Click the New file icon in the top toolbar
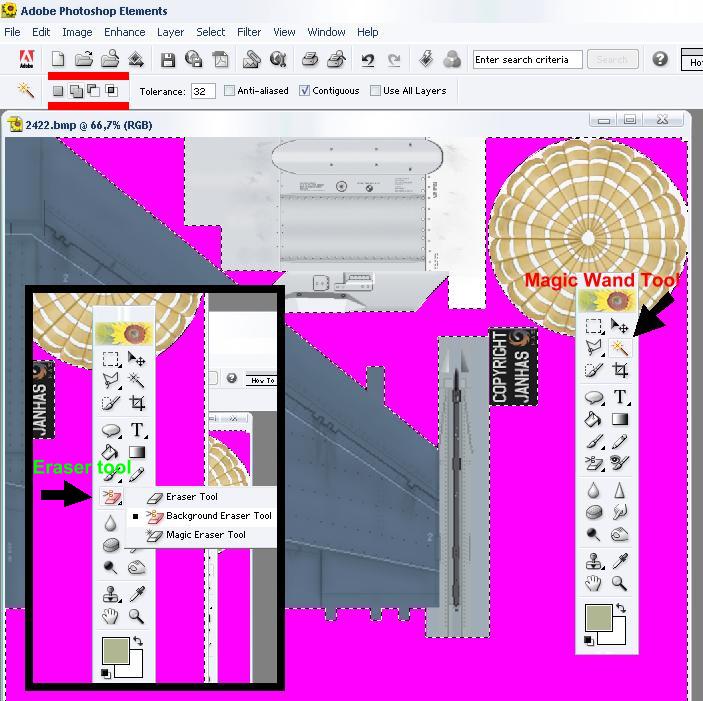Screen dimensions: 703x701 58,60
